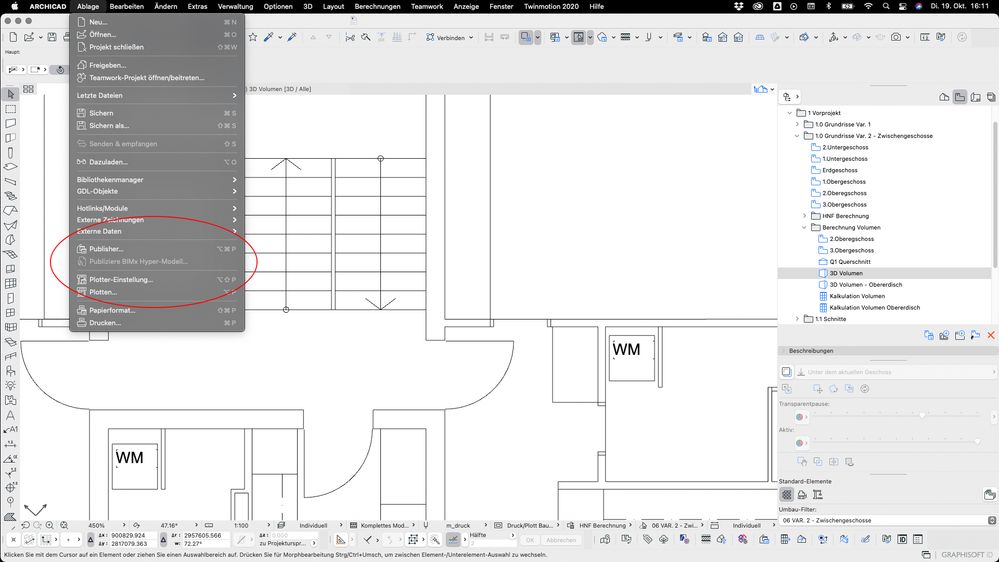This screenshot has width=999, height=562.
Task: Click the Dimension tool in toolbox
Action: coord(10,444)
